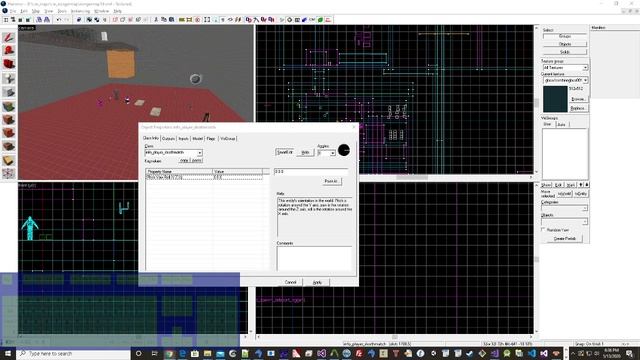Screen dimensions: 640x360
Task: Select the Vertex manipulation tool
Action: click(9, 173)
